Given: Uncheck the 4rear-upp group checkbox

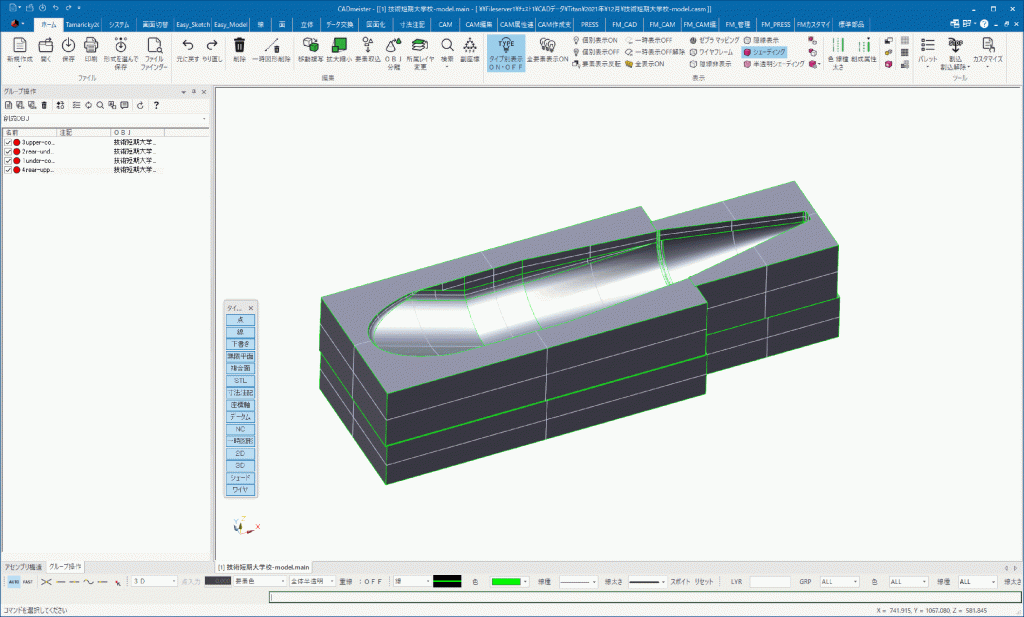Looking at the screenshot, I should (x=8, y=170).
